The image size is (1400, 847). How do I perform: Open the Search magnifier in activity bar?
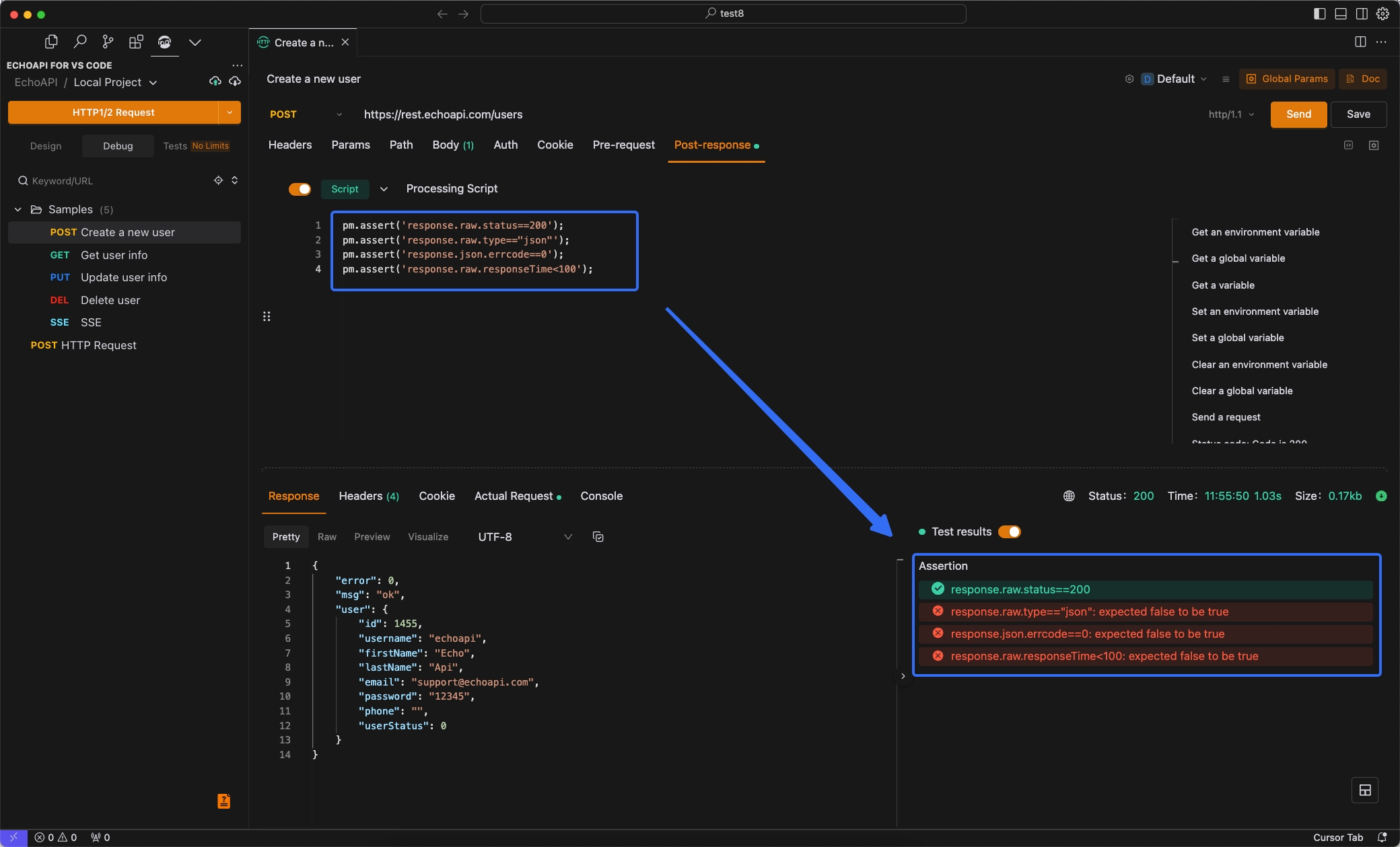click(x=80, y=42)
